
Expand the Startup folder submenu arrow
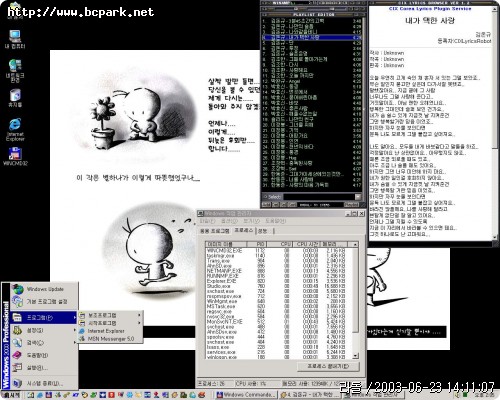point(139,323)
